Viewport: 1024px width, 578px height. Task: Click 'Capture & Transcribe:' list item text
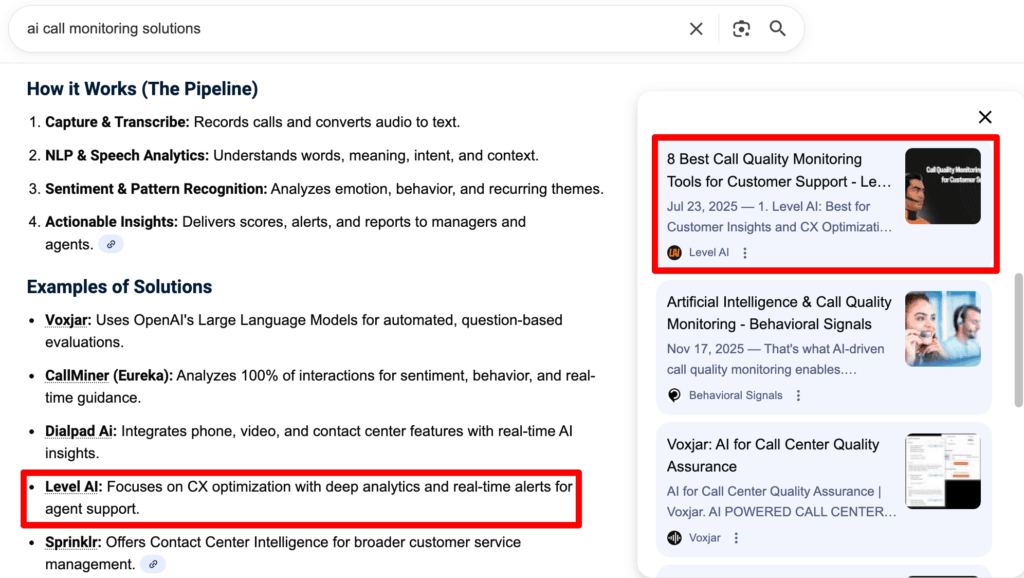[252, 122]
